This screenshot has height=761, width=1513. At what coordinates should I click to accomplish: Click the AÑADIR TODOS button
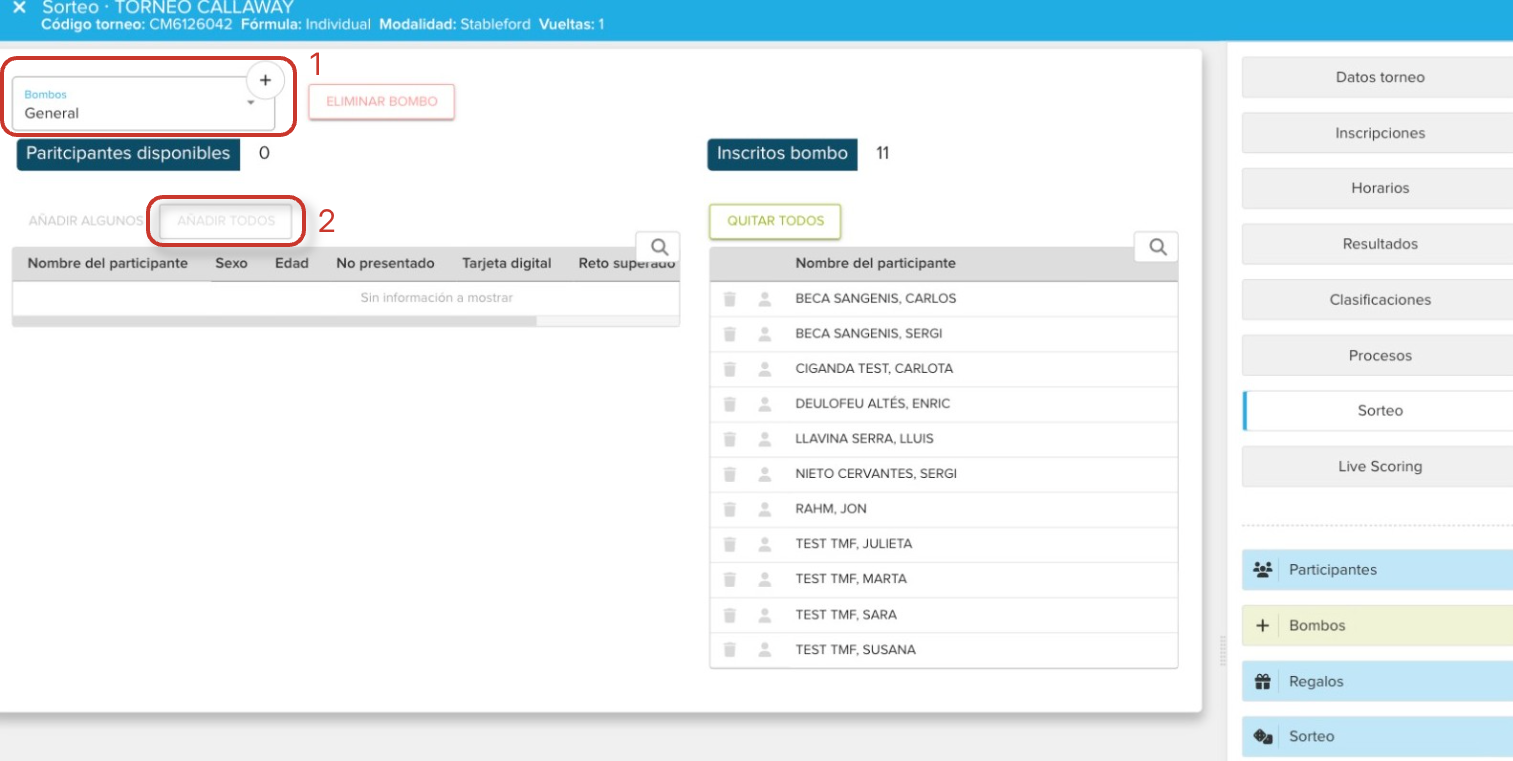(x=226, y=221)
